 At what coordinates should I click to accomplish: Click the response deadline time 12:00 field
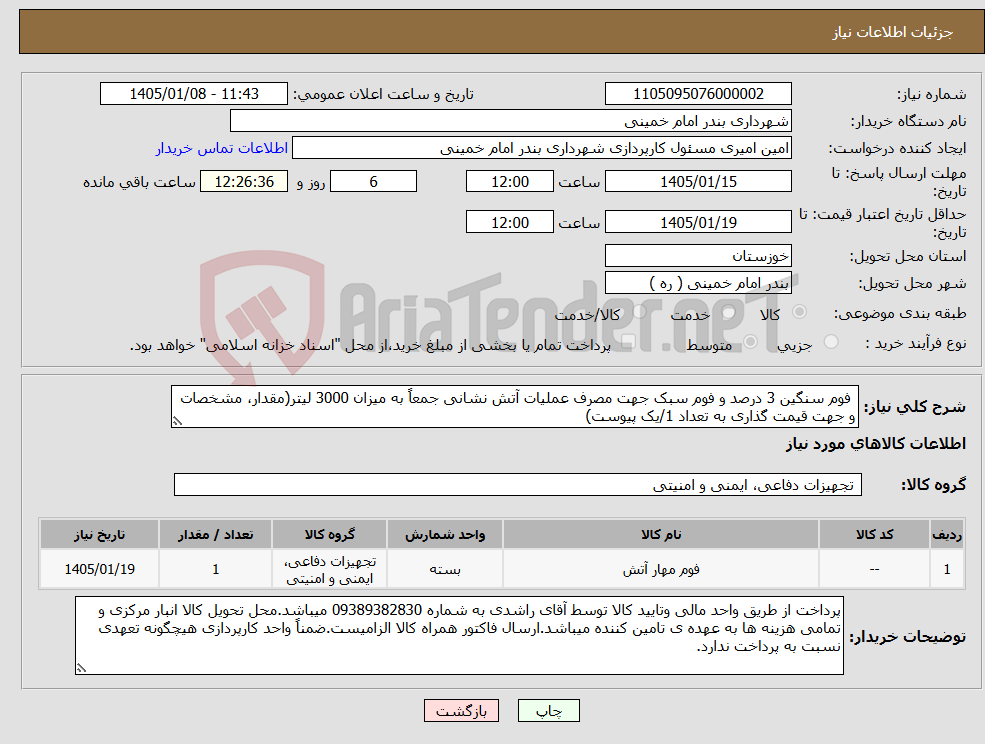coord(509,182)
